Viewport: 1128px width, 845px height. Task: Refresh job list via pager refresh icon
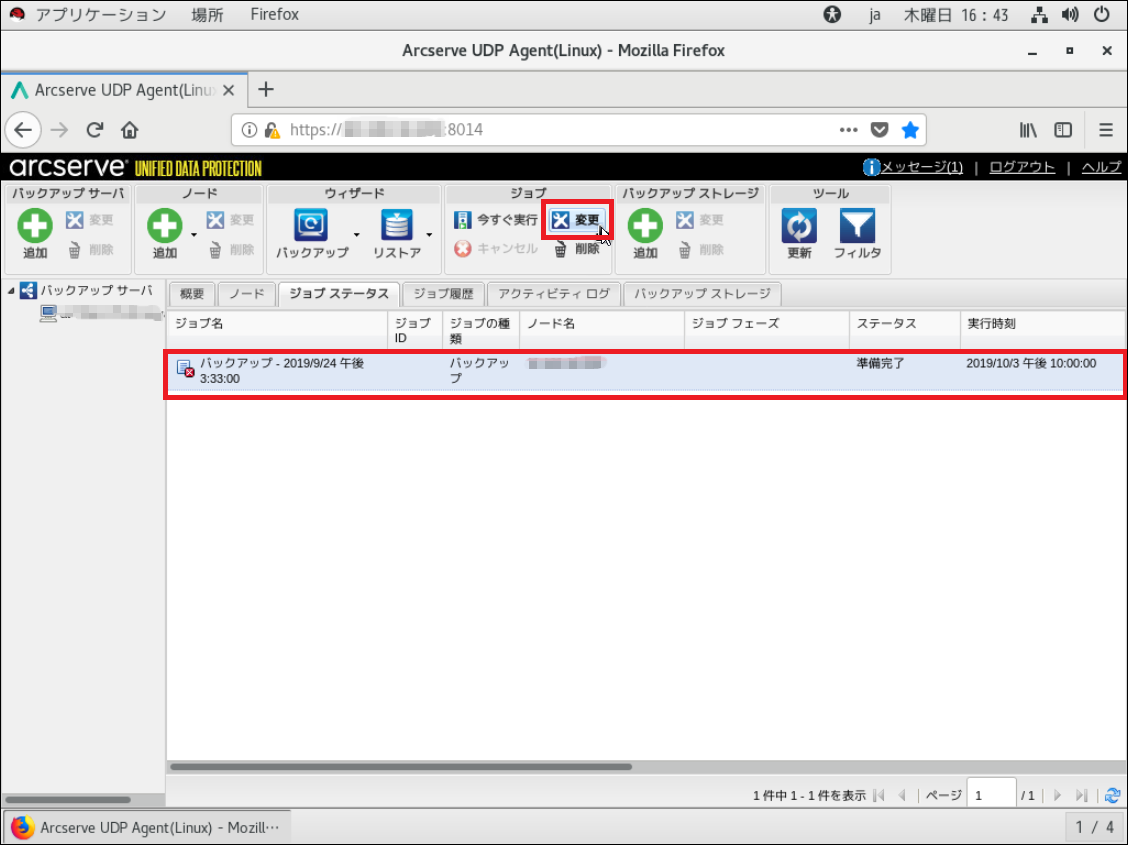click(x=1112, y=795)
